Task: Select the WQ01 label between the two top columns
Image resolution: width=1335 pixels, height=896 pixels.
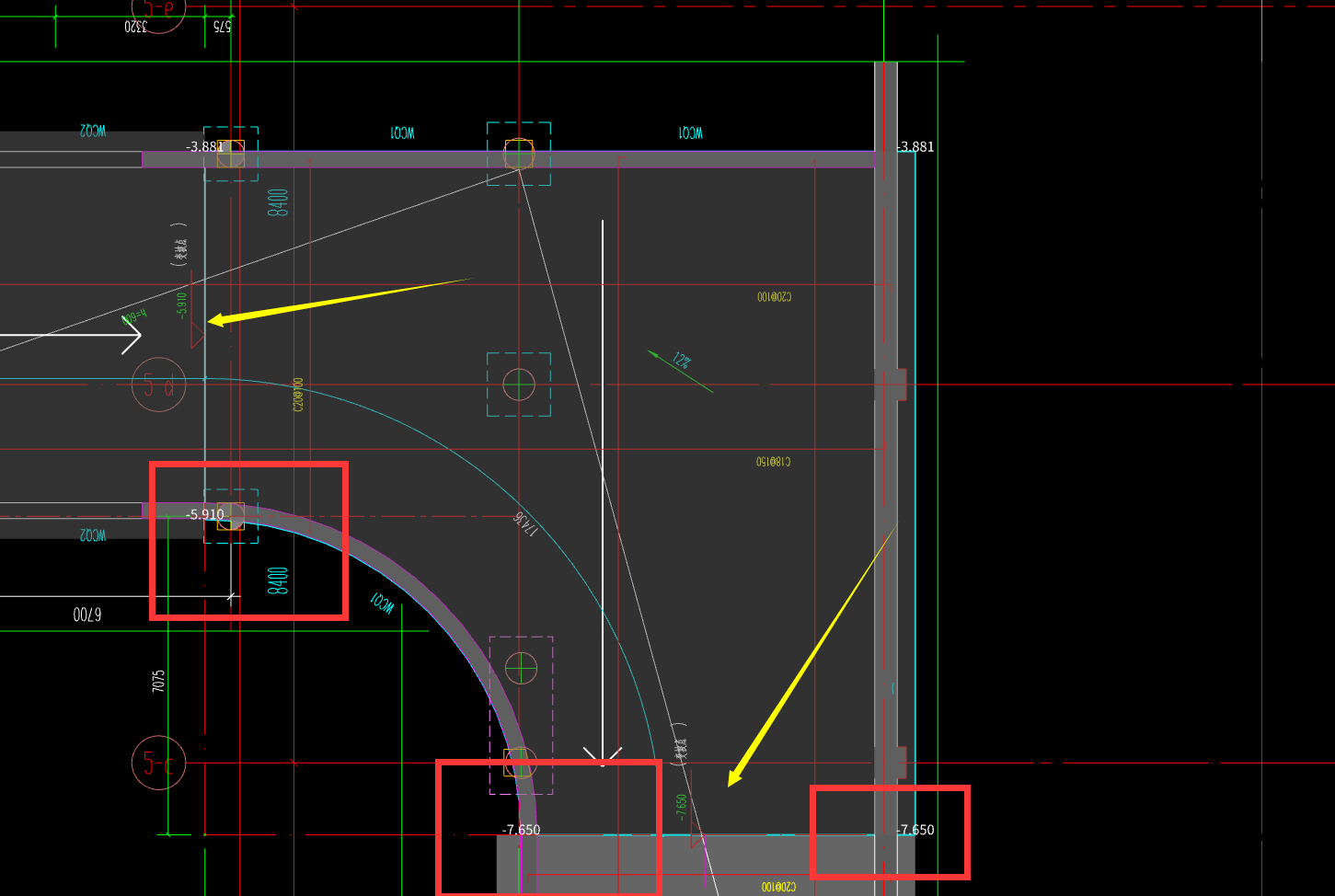Action: [x=402, y=133]
